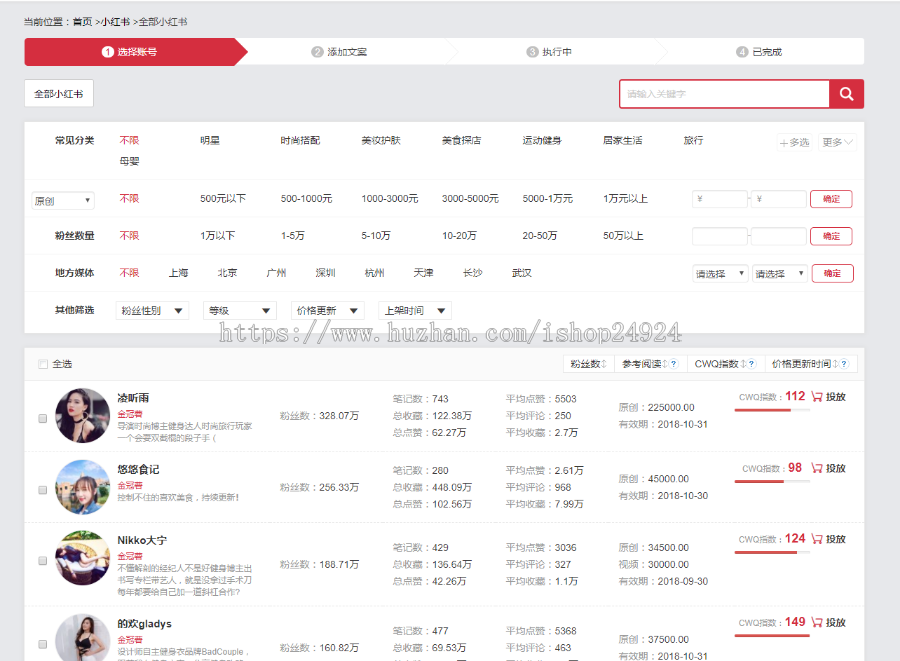Confirm fan count range with 确定
This screenshot has width=900, height=661.
click(831, 236)
